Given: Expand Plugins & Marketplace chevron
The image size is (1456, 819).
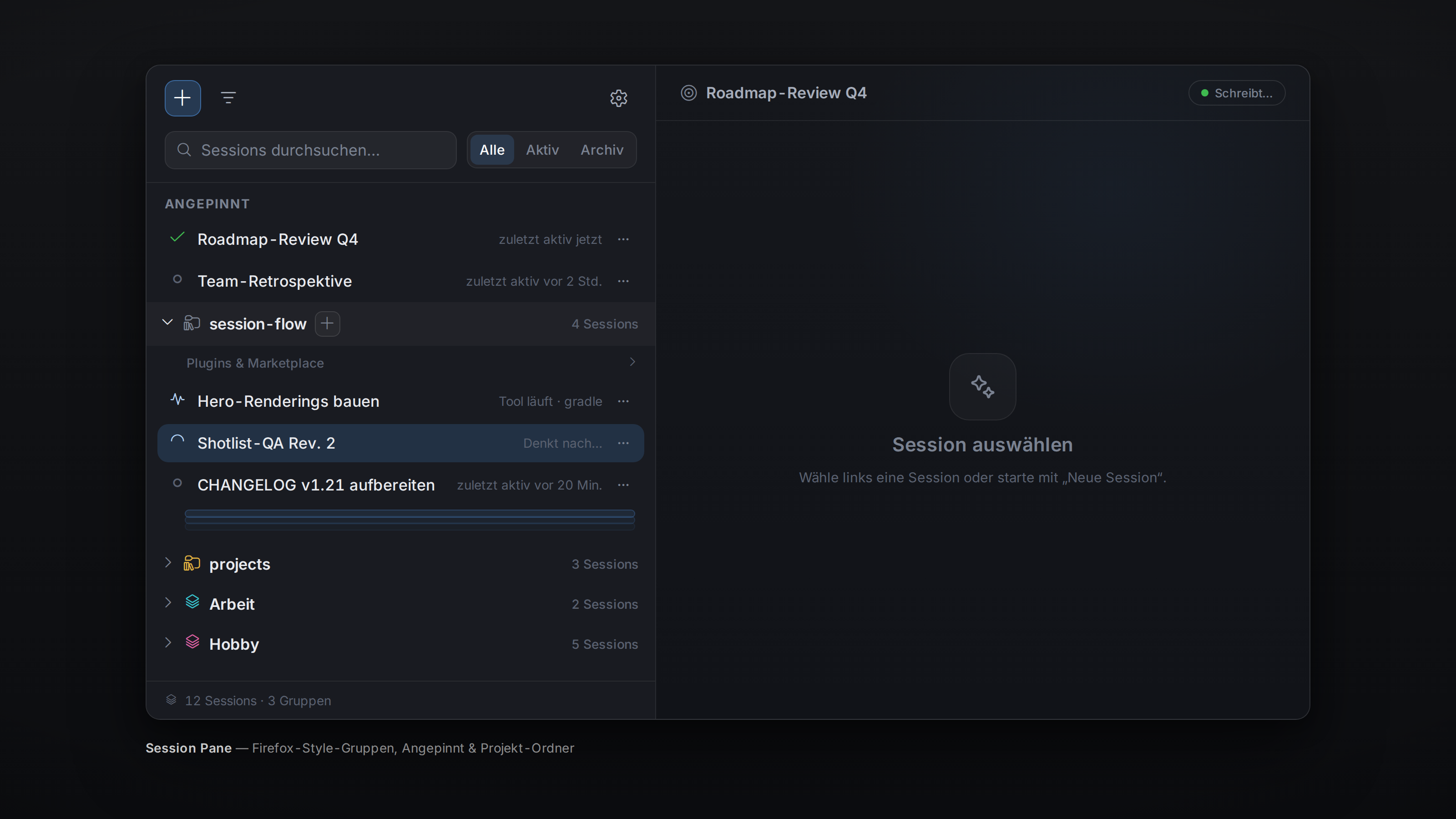Looking at the screenshot, I should [x=632, y=362].
